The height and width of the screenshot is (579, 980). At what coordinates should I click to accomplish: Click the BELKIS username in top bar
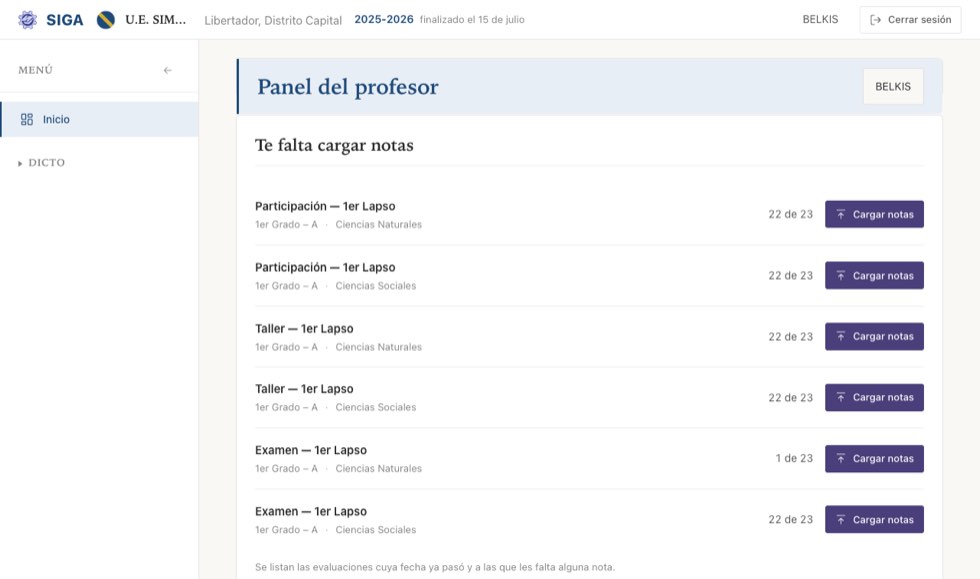(820, 19)
